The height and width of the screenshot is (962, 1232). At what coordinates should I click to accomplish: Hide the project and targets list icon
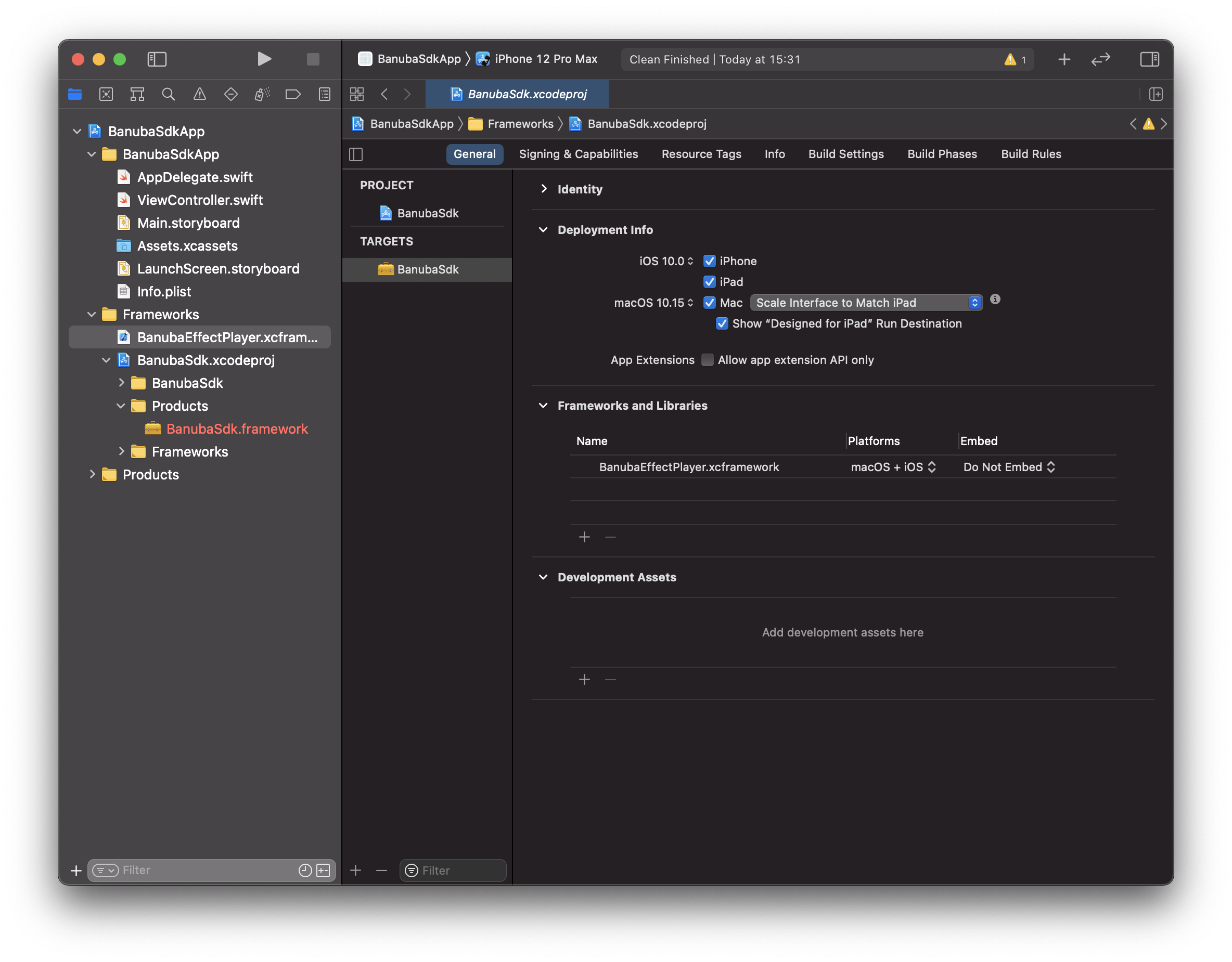pyautogui.click(x=356, y=154)
